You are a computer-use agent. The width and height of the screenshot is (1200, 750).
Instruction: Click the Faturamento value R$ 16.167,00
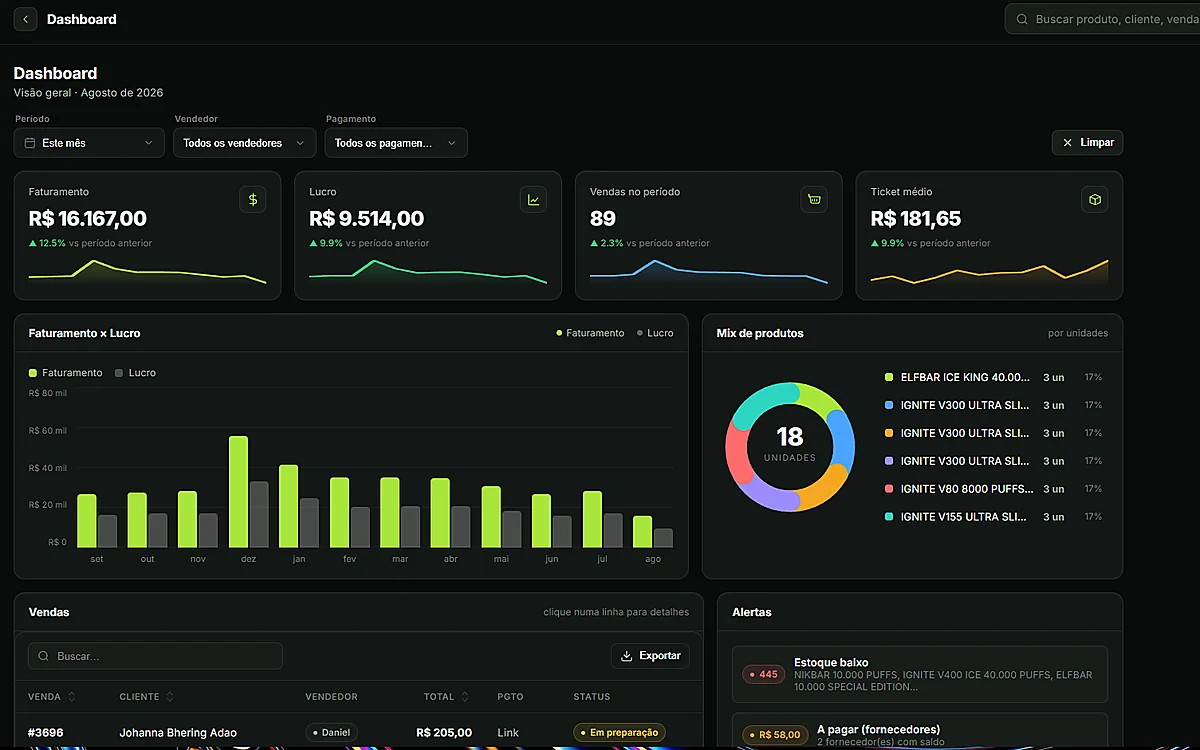coord(88,219)
